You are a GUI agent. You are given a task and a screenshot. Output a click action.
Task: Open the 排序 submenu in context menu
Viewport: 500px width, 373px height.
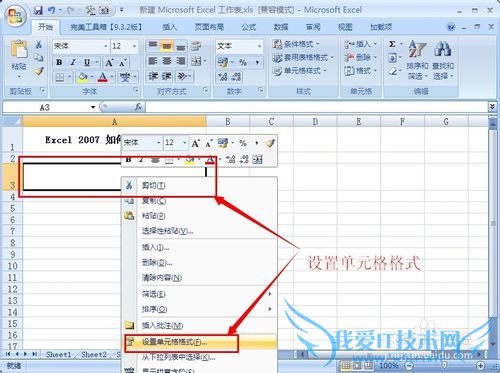point(200,309)
